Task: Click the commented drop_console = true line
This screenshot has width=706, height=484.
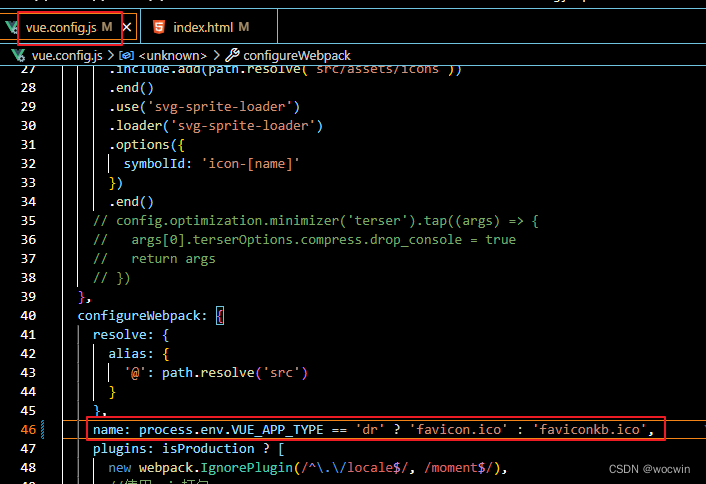Action: 304,240
